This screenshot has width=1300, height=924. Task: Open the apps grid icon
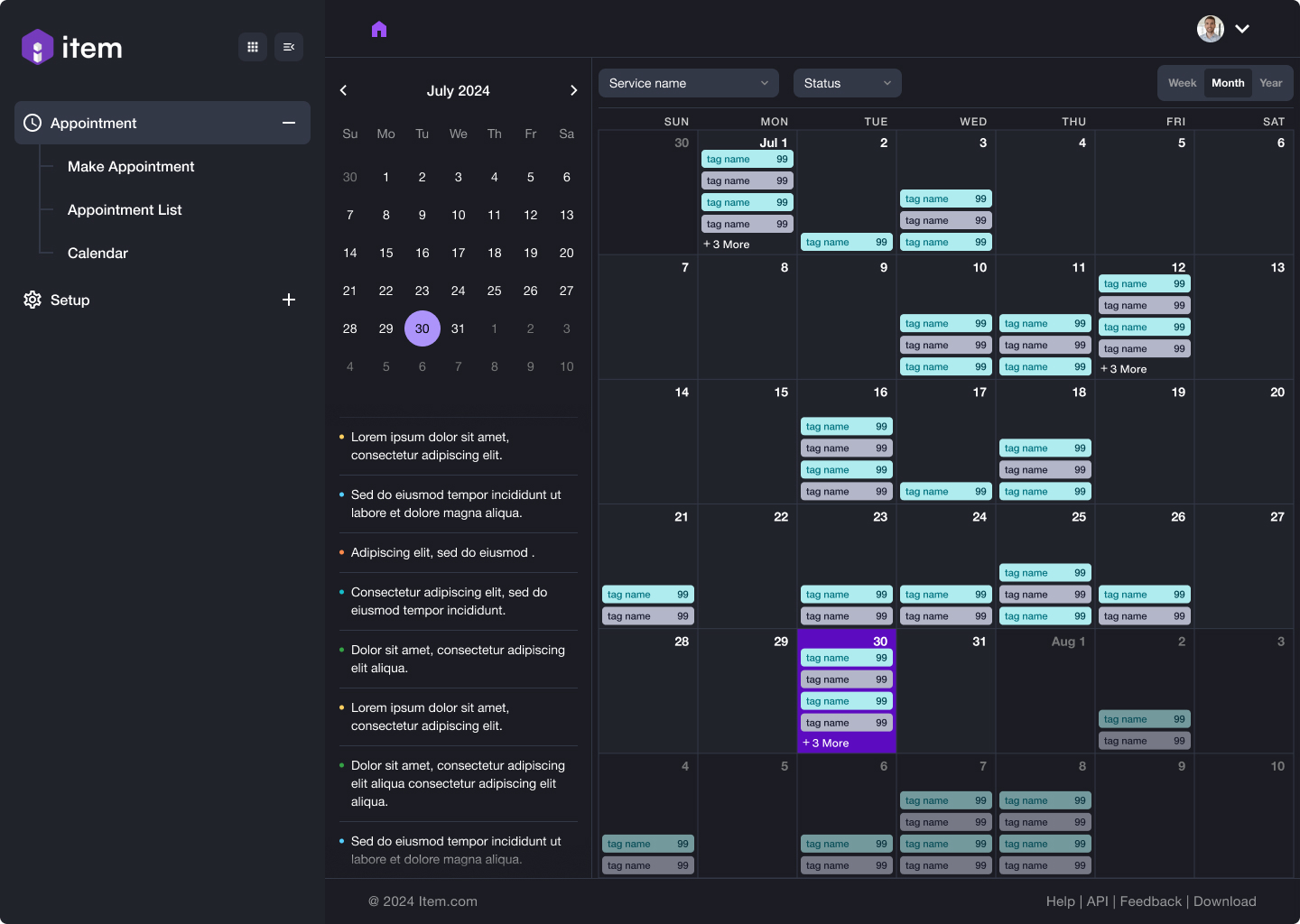[x=253, y=47]
